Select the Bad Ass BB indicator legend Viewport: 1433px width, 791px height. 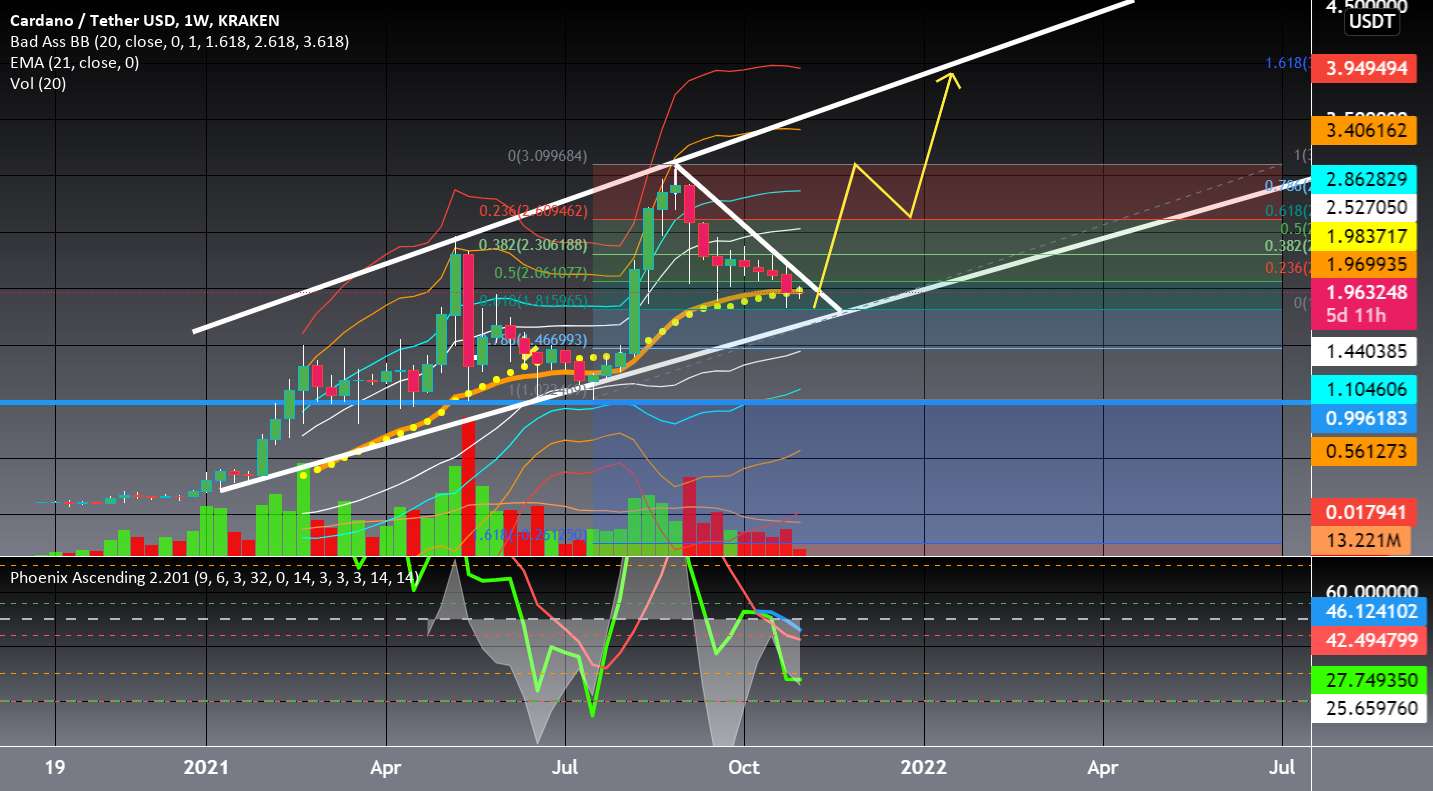(179, 42)
